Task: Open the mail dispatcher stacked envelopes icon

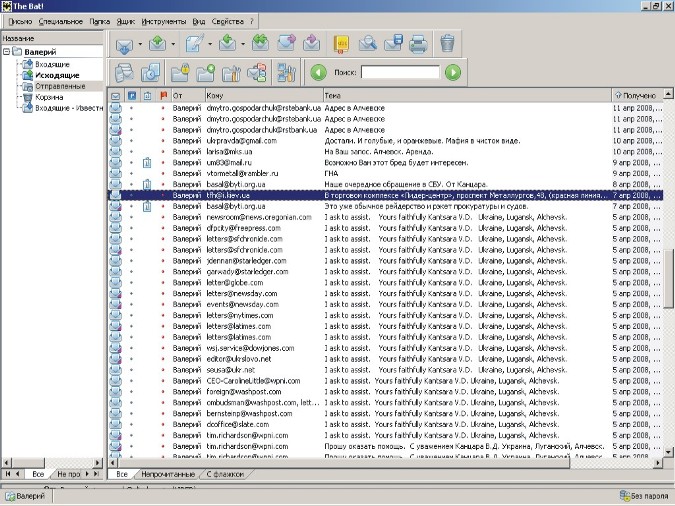Action: tap(124, 72)
